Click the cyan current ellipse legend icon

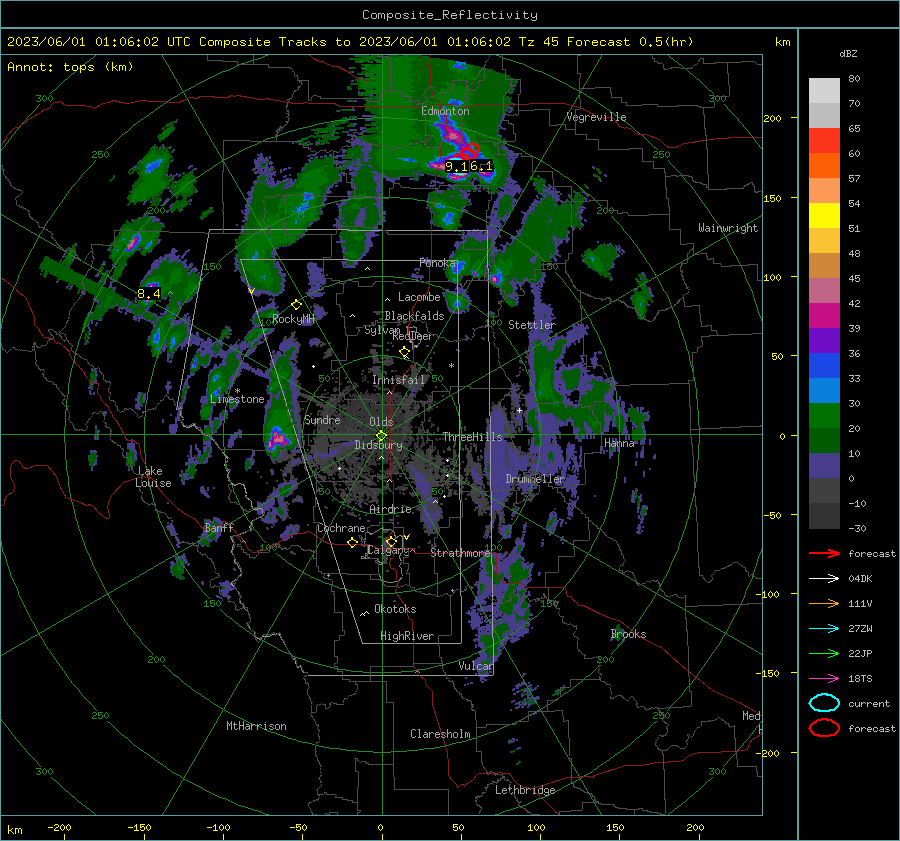[x=824, y=703]
